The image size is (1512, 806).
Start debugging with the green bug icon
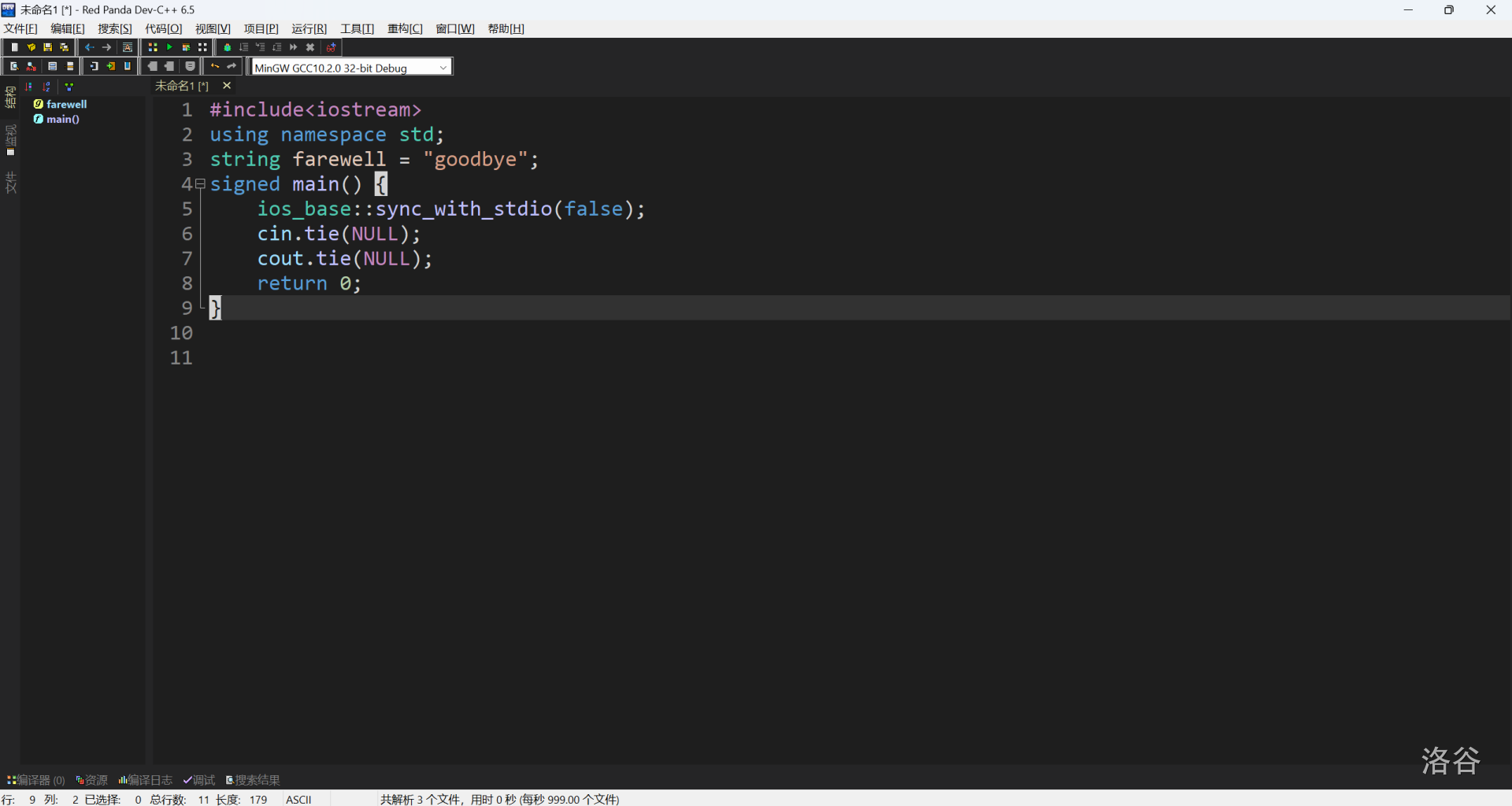(x=227, y=47)
